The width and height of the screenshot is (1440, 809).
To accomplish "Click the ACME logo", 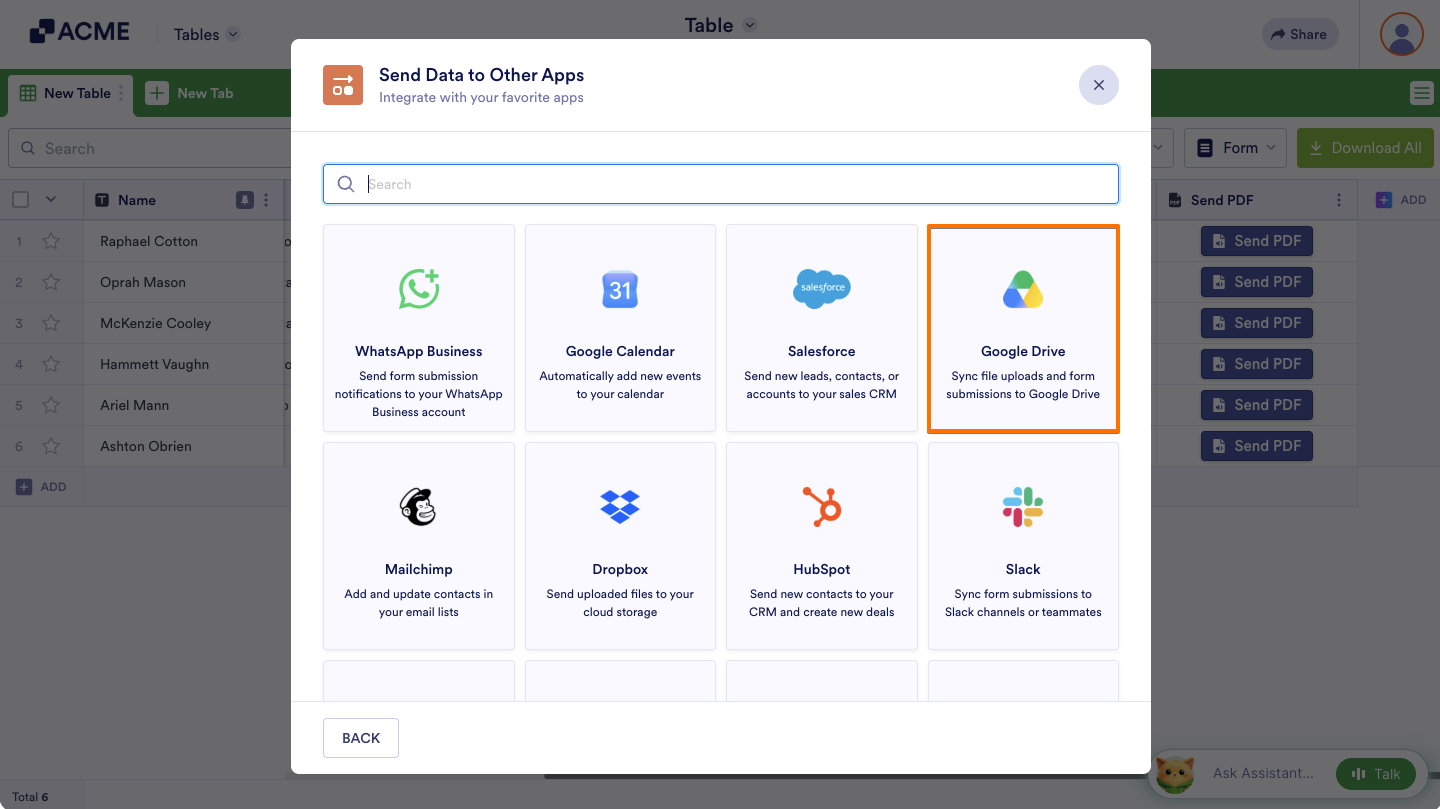I will click(x=80, y=32).
